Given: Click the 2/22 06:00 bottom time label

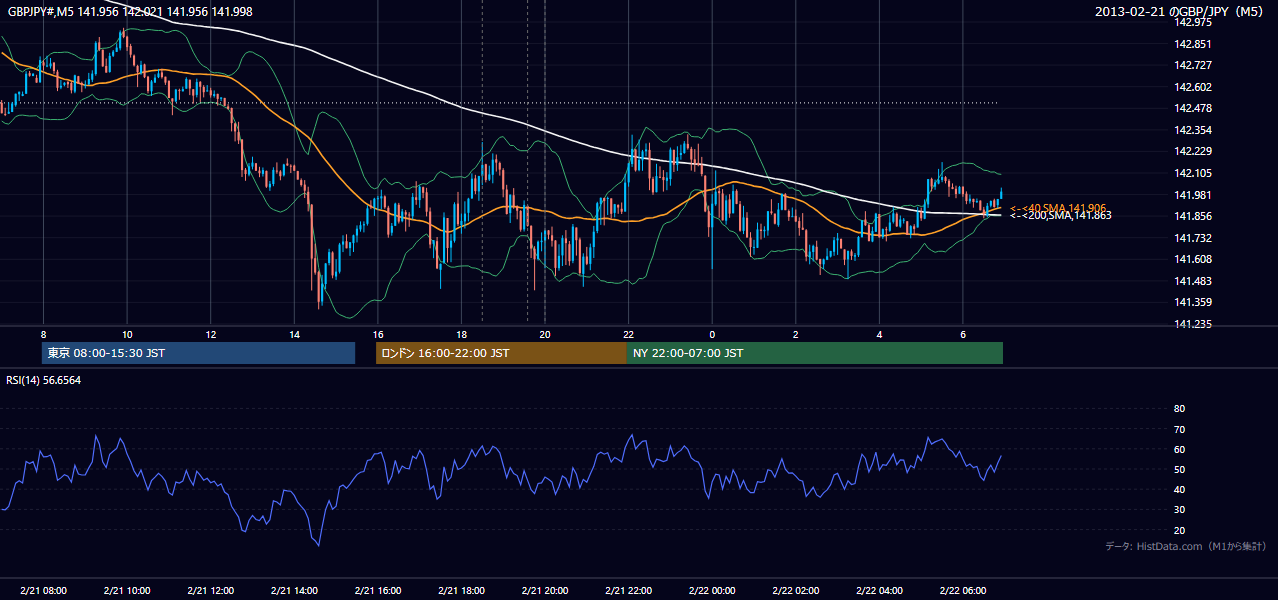Looking at the screenshot, I should pyautogui.click(x=963, y=591).
